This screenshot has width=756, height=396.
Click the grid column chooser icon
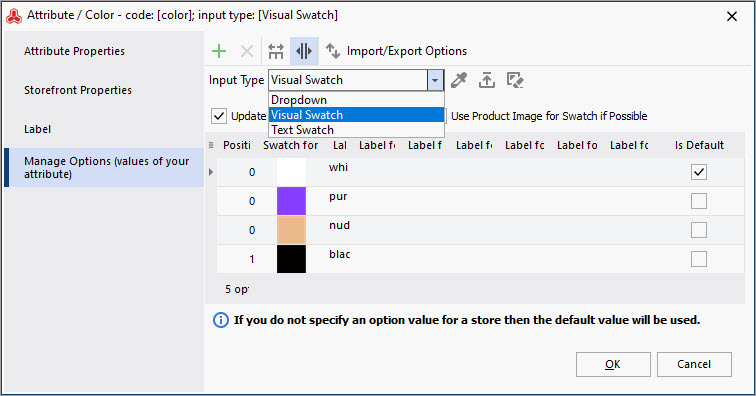click(211, 145)
